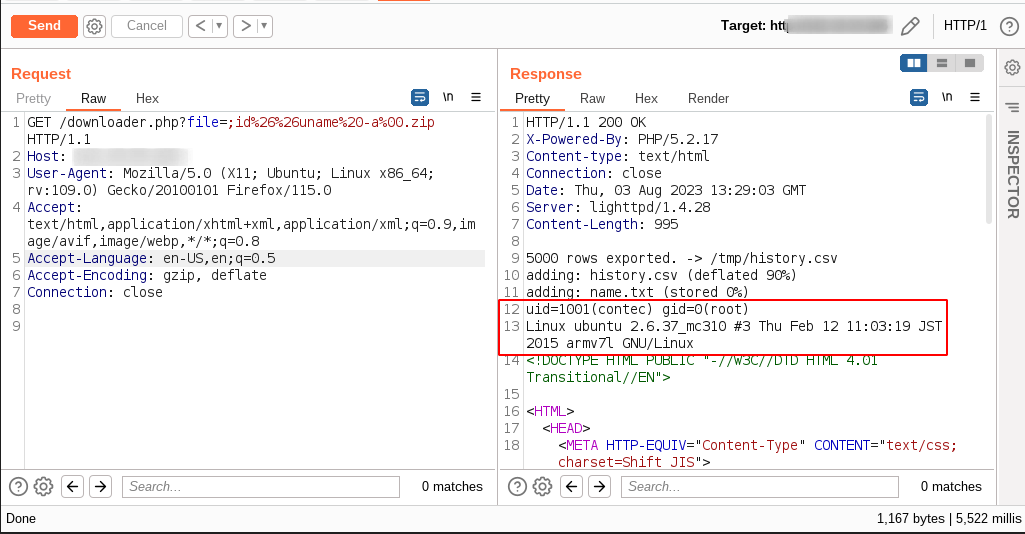Click the User-Agent header line
Image resolution: width=1025 pixels, height=534 pixels.
click(230, 182)
